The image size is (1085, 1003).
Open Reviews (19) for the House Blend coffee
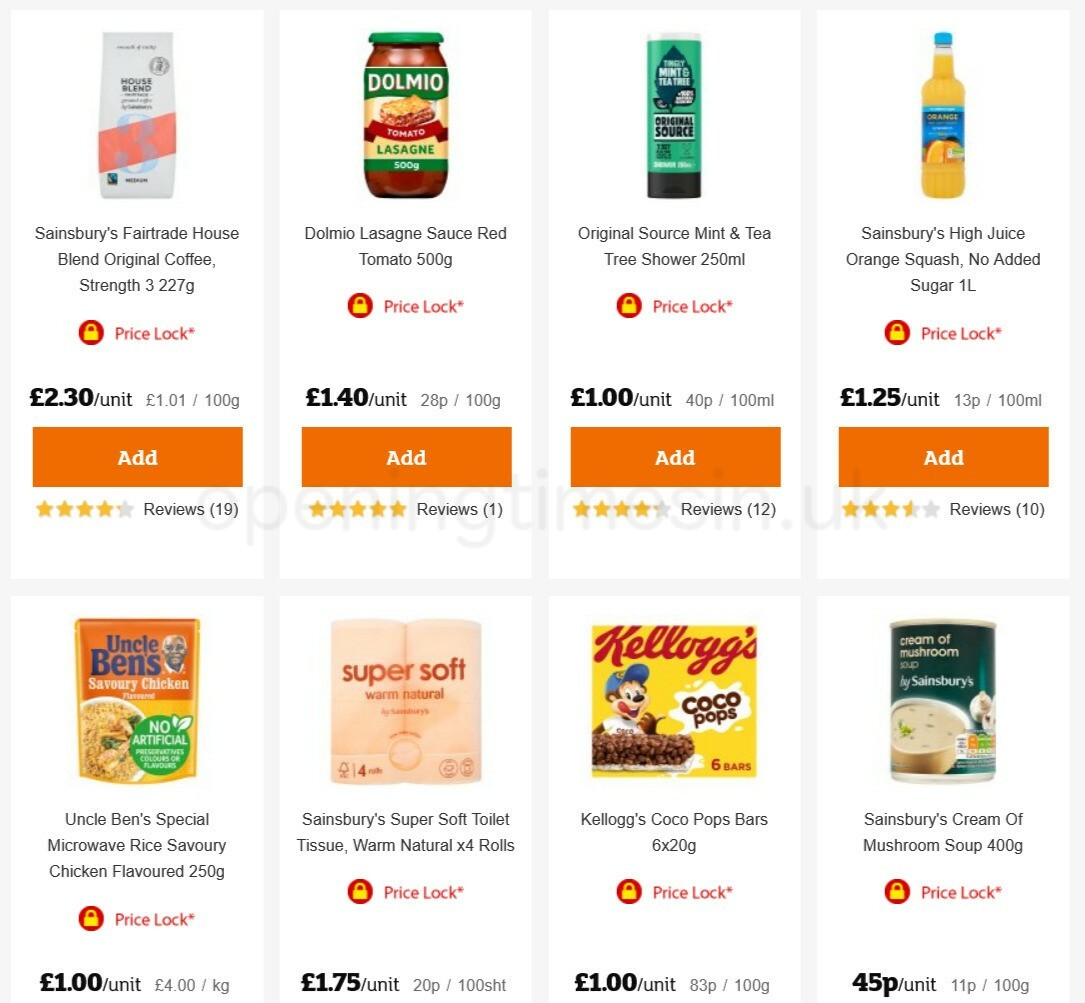point(190,509)
